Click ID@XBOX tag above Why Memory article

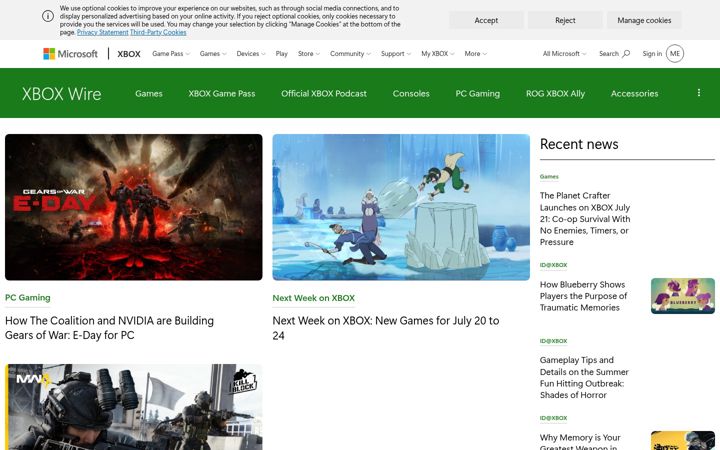(x=553, y=418)
